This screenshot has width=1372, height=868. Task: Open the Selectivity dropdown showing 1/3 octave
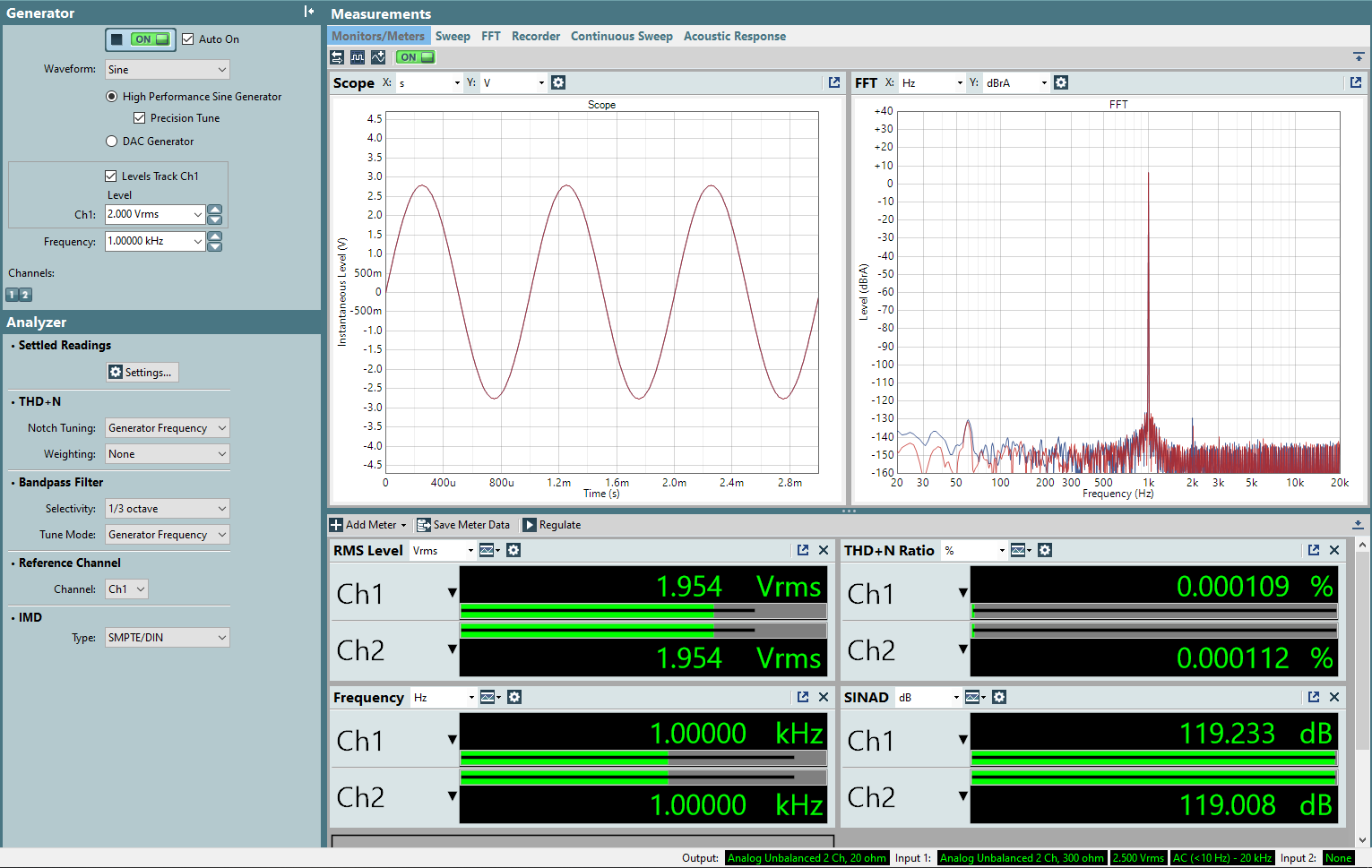tap(167, 508)
